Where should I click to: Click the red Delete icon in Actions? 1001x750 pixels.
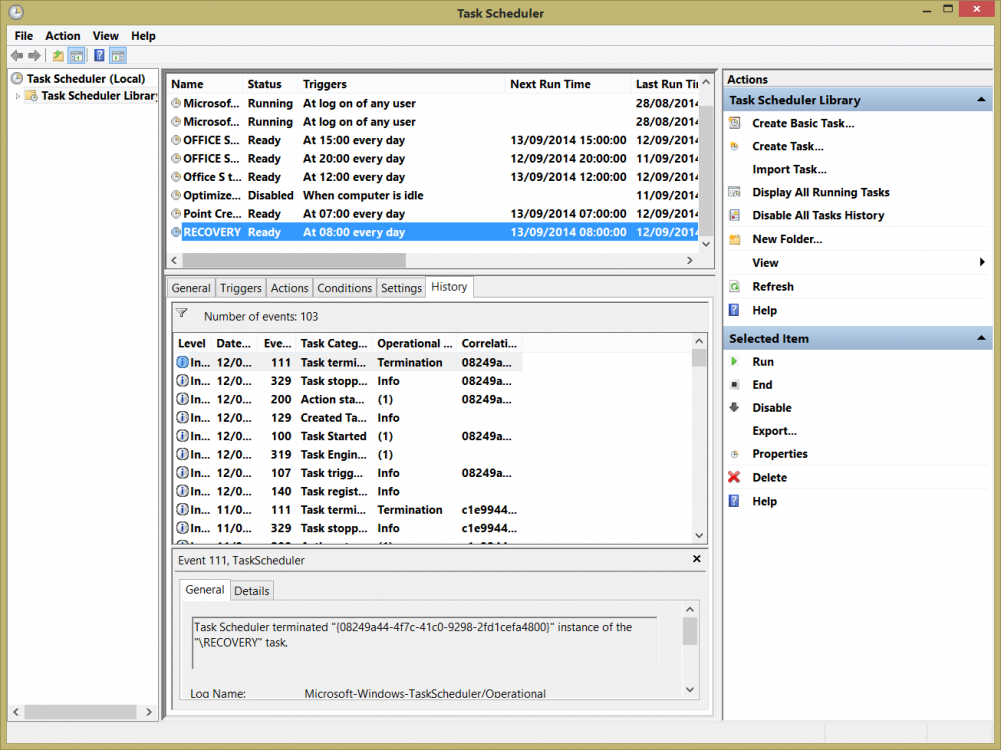click(734, 478)
